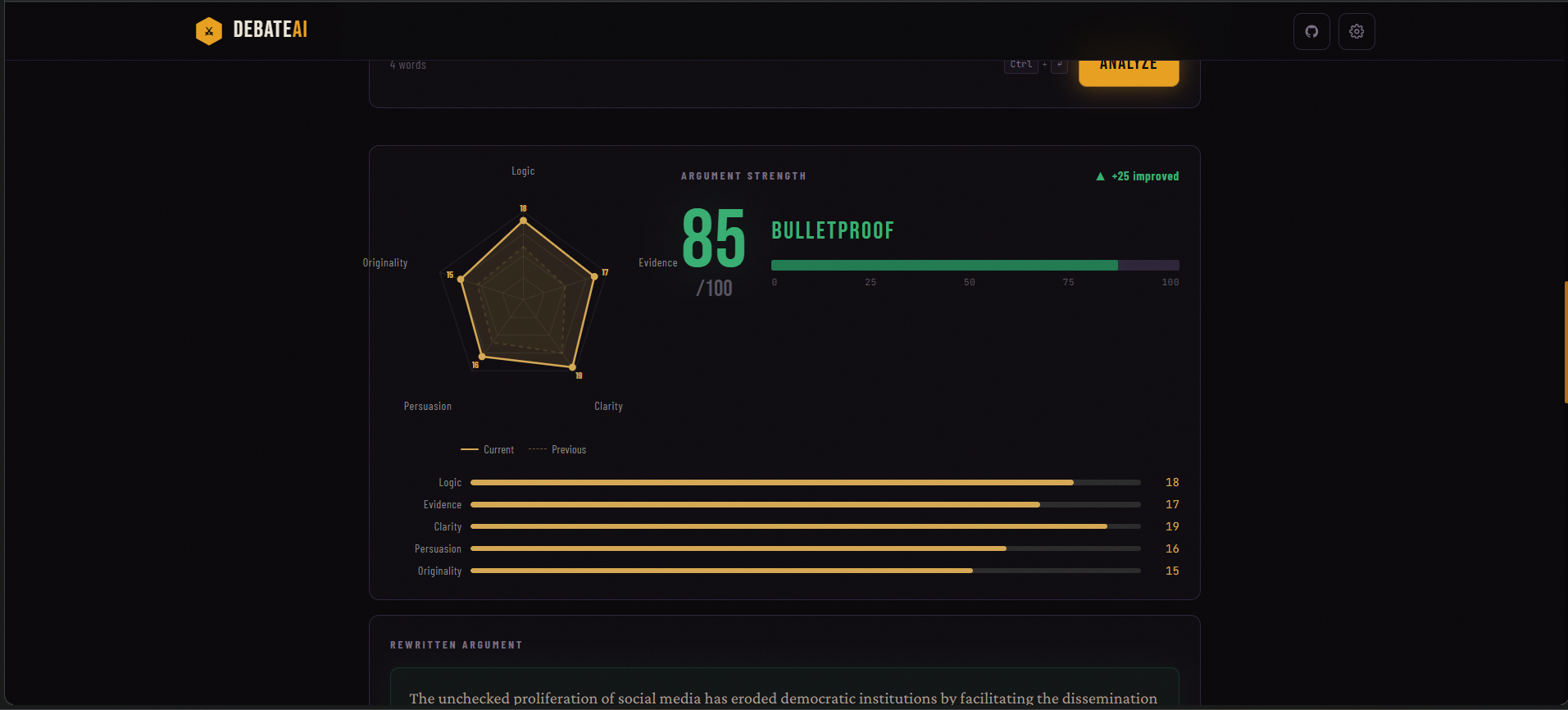Select the Logic data point on the radar chart
Screen dimensions: 1568x710
523,221
